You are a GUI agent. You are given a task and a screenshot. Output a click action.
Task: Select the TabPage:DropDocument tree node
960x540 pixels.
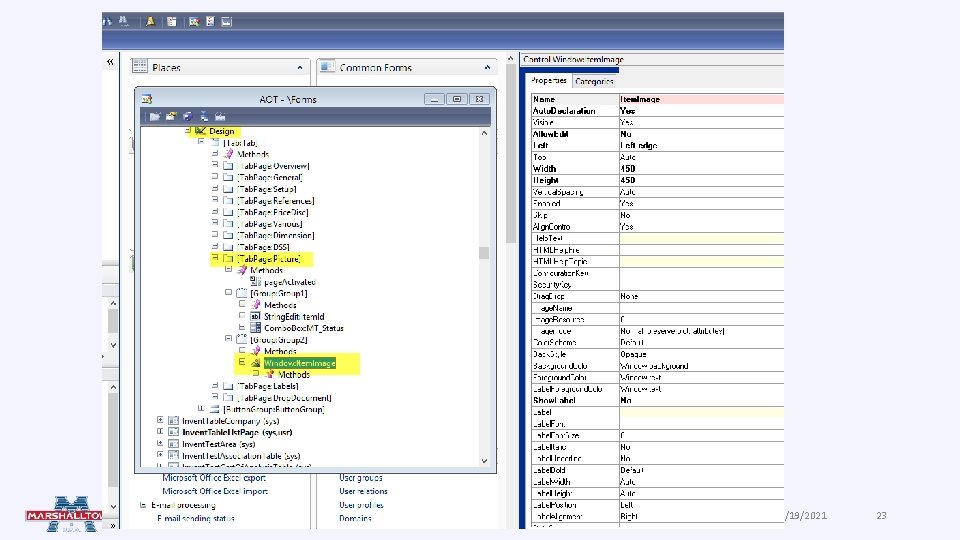(285, 398)
